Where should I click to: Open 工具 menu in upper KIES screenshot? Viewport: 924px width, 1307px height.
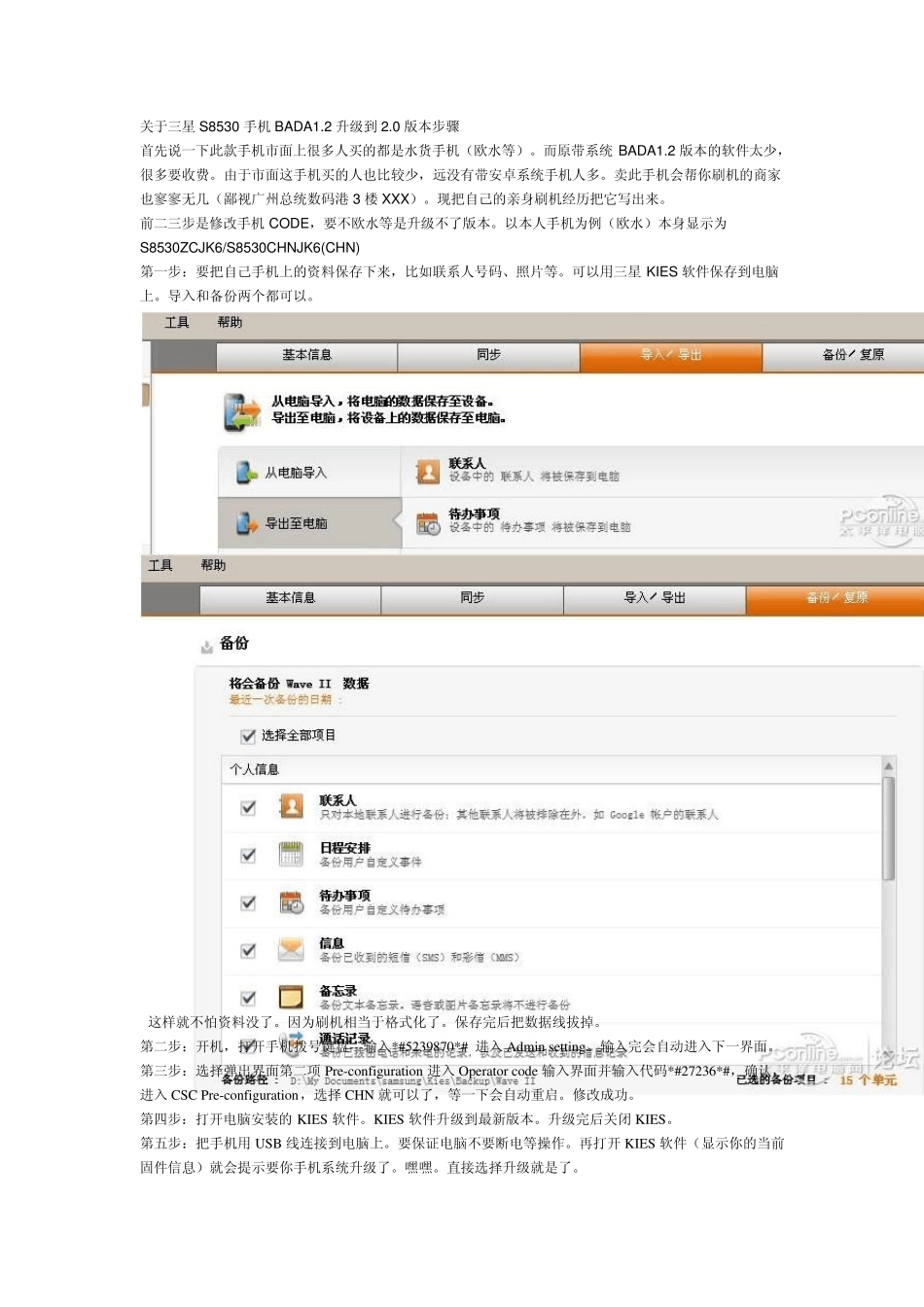(x=177, y=323)
